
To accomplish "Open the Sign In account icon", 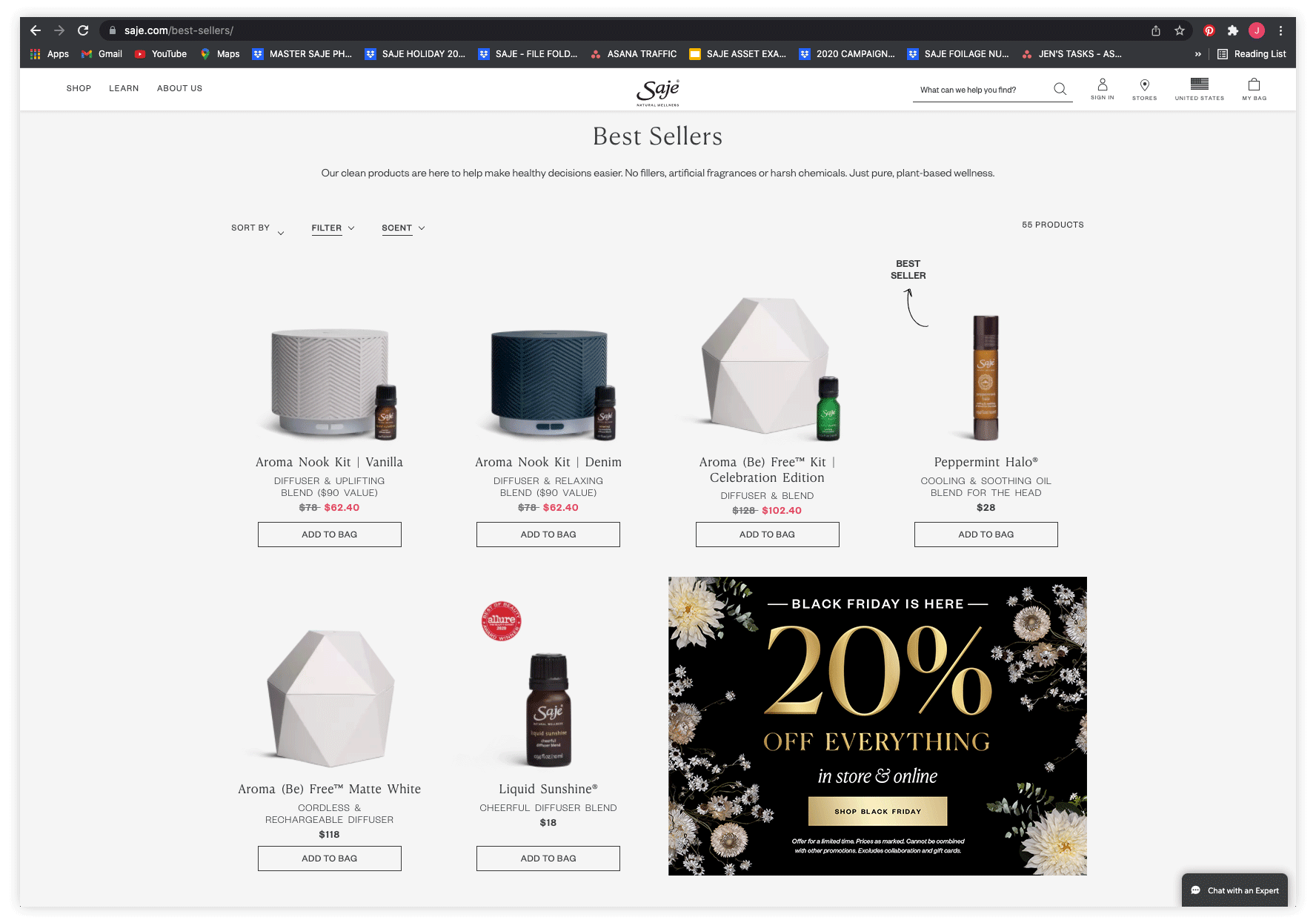I will pyautogui.click(x=1102, y=85).
